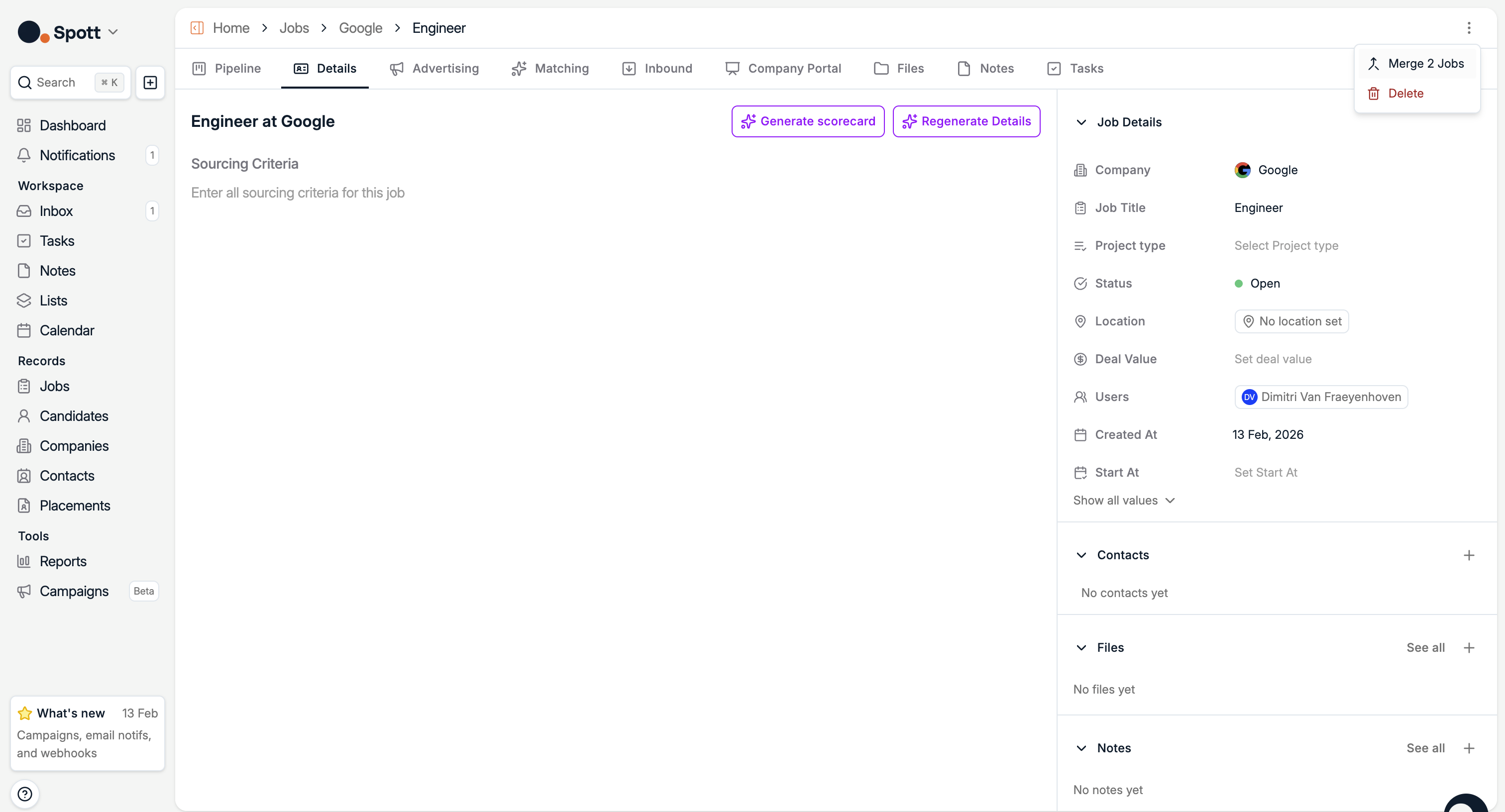Collapse the Contacts section
Screen dimensions: 1505x812
(x=1081, y=555)
